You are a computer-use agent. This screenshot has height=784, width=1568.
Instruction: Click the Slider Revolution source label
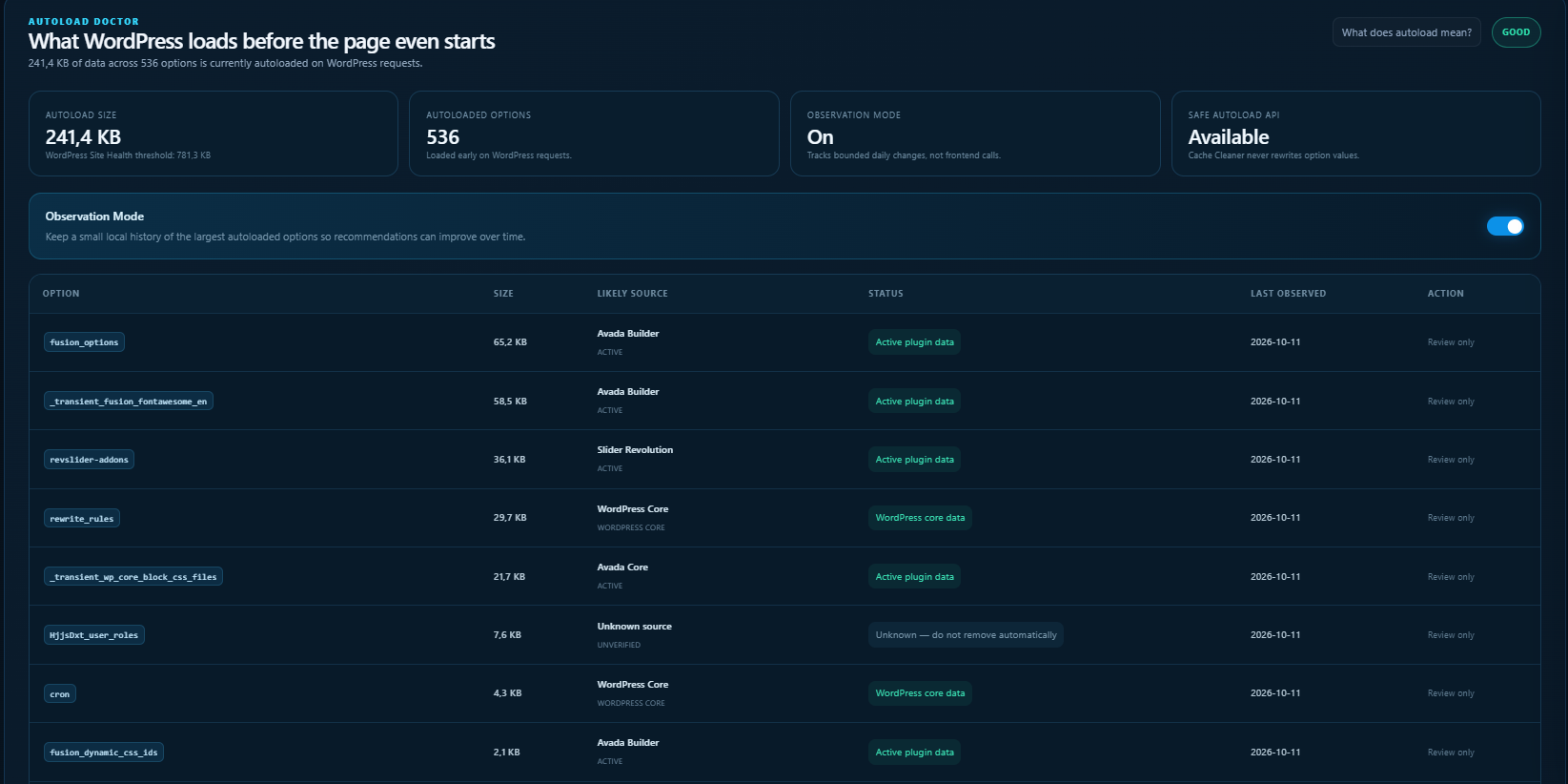coord(635,450)
